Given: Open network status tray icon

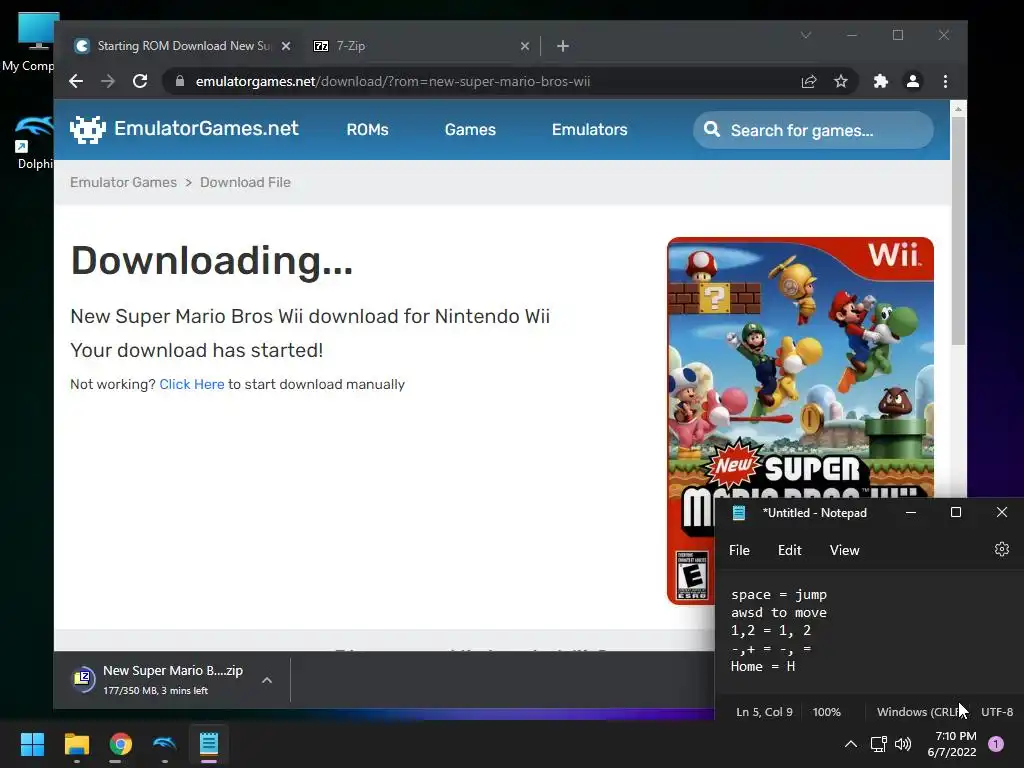Looking at the screenshot, I should (x=878, y=744).
